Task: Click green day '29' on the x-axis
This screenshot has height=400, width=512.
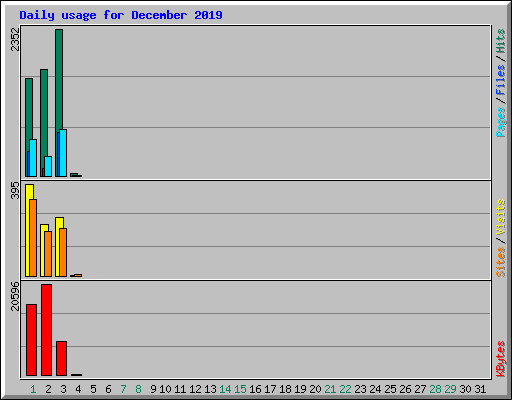Action: [450, 389]
